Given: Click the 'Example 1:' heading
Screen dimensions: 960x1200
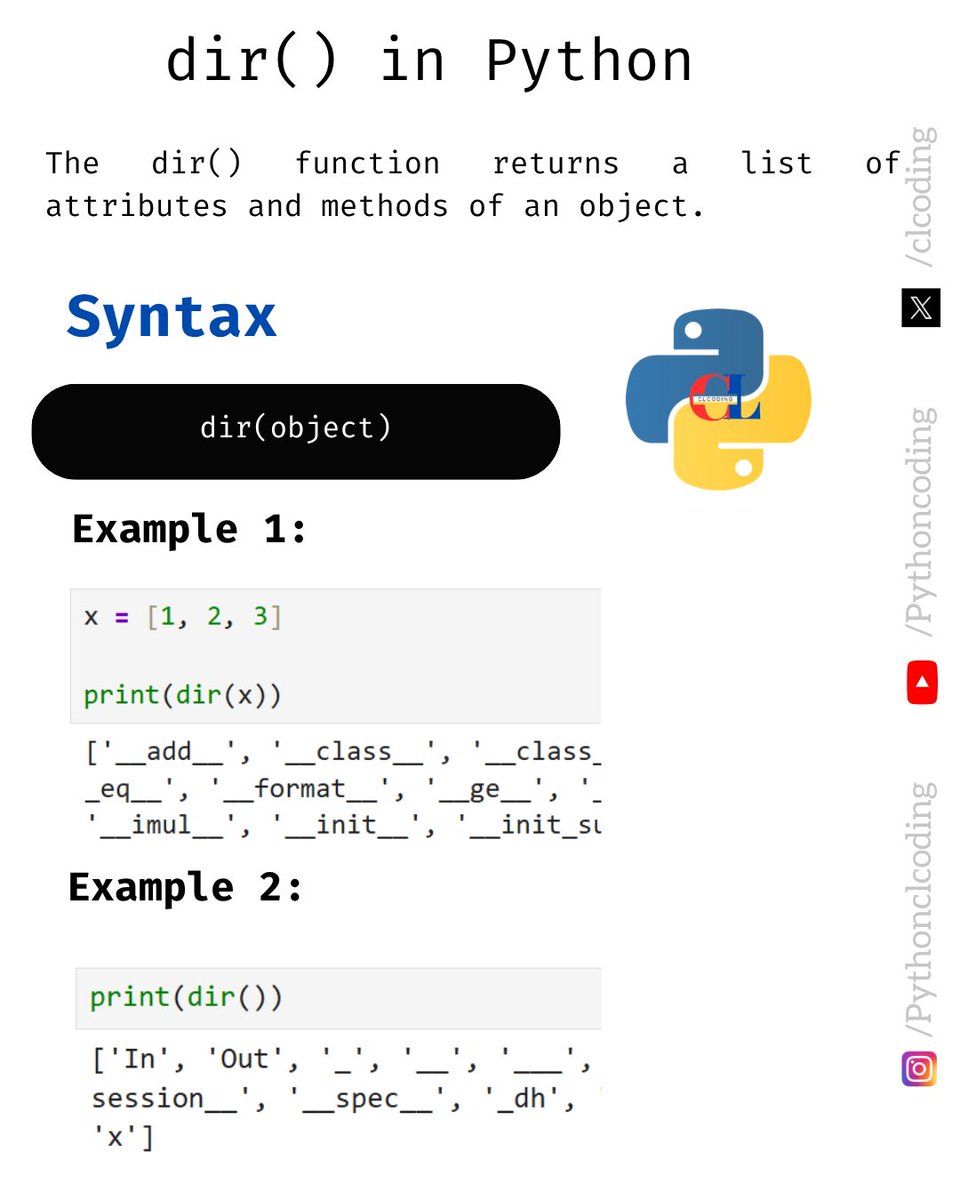Looking at the screenshot, I should [x=190, y=529].
